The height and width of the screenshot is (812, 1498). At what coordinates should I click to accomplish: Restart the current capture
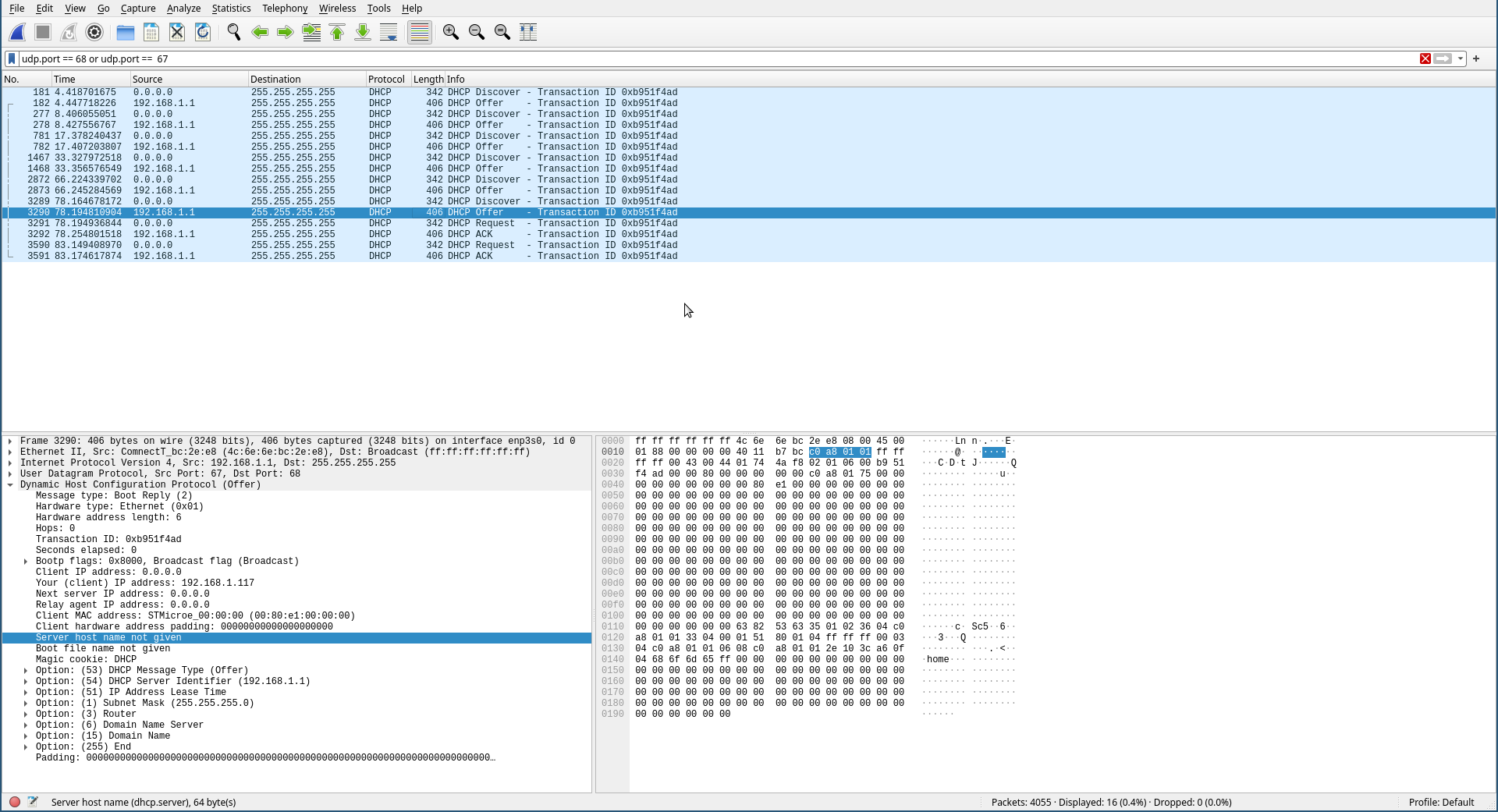point(69,32)
